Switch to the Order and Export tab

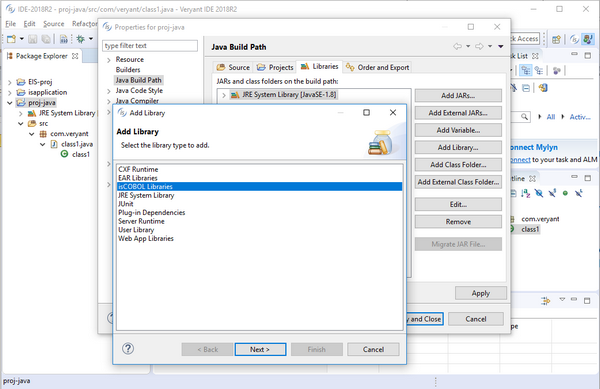click(377, 67)
